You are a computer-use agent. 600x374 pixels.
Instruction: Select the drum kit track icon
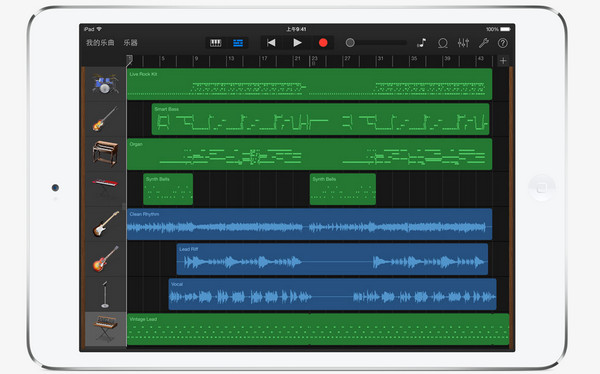pyautogui.click(x=105, y=84)
